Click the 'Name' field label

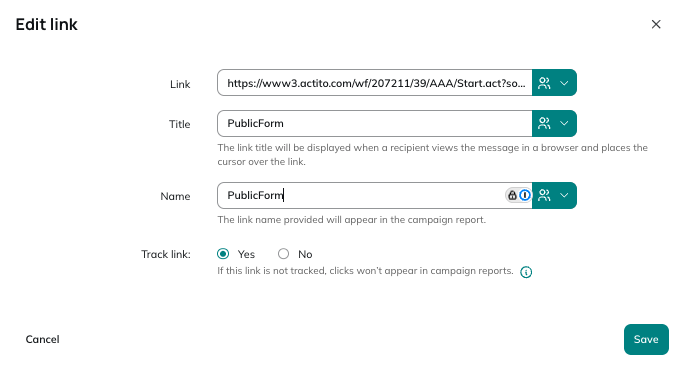click(175, 196)
